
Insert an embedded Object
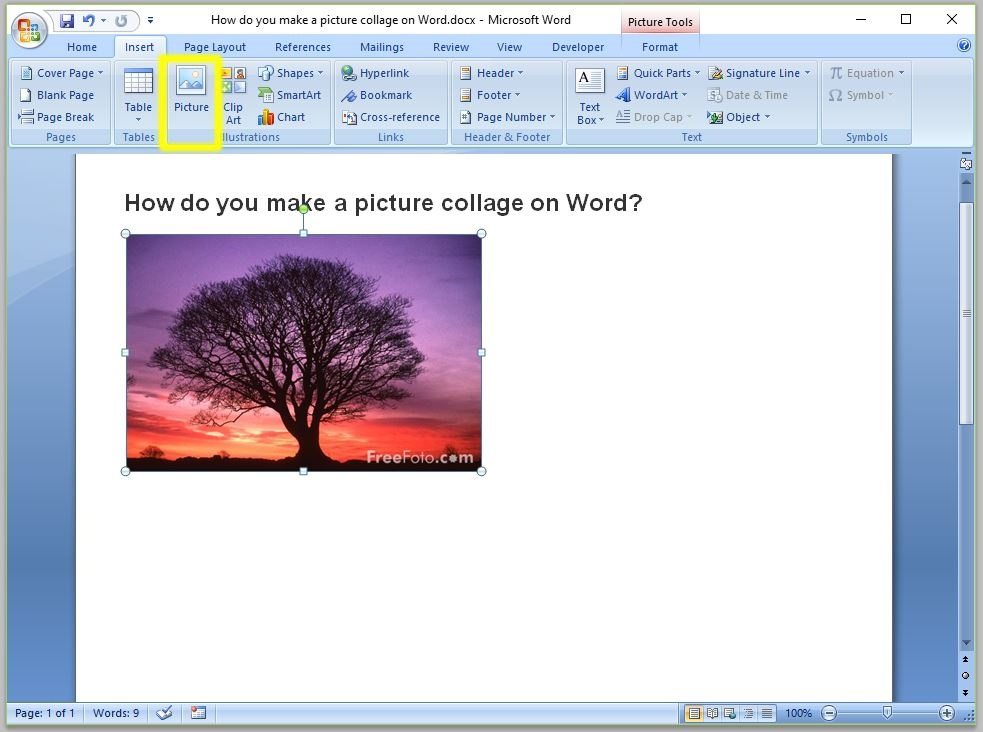[x=739, y=117]
